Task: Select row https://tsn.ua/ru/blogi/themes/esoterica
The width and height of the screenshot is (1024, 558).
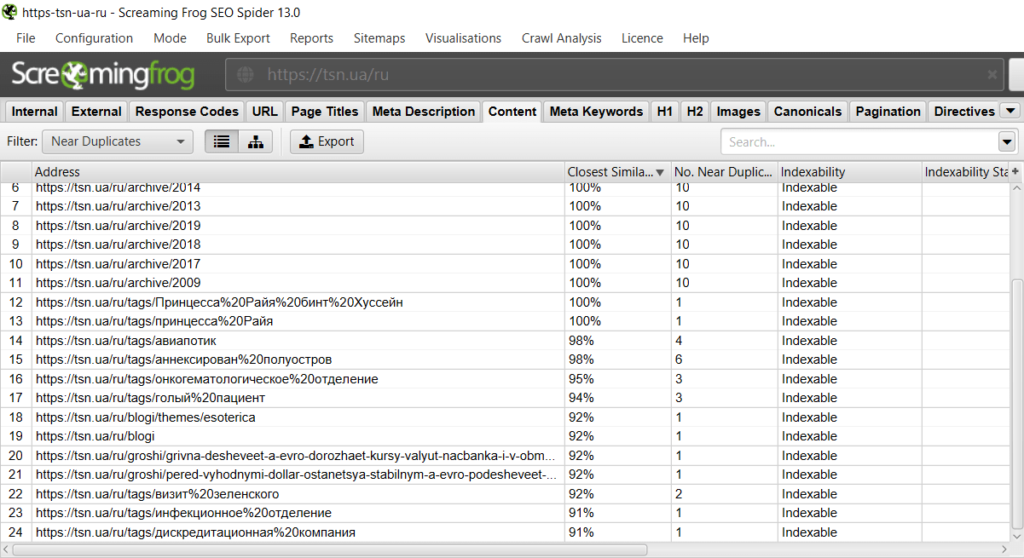Action: (505, 417)
